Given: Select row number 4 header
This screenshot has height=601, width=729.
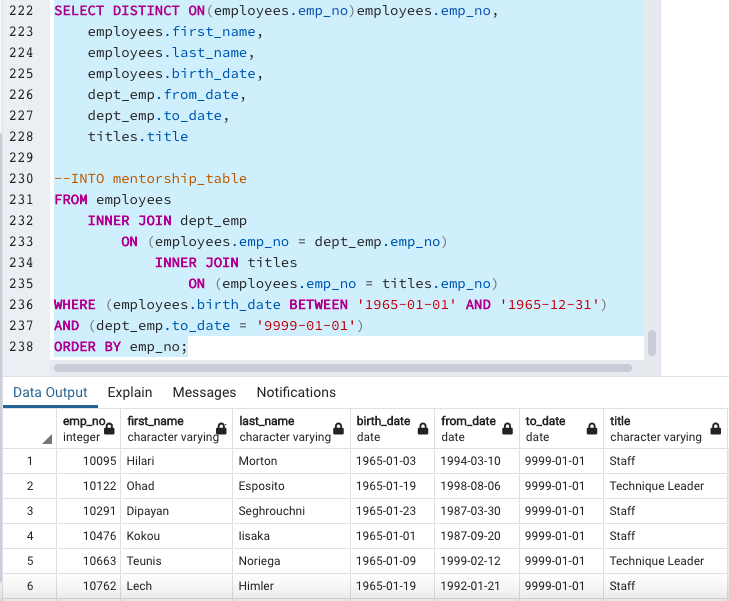Looking at the screenshot, I should point(30,536).
